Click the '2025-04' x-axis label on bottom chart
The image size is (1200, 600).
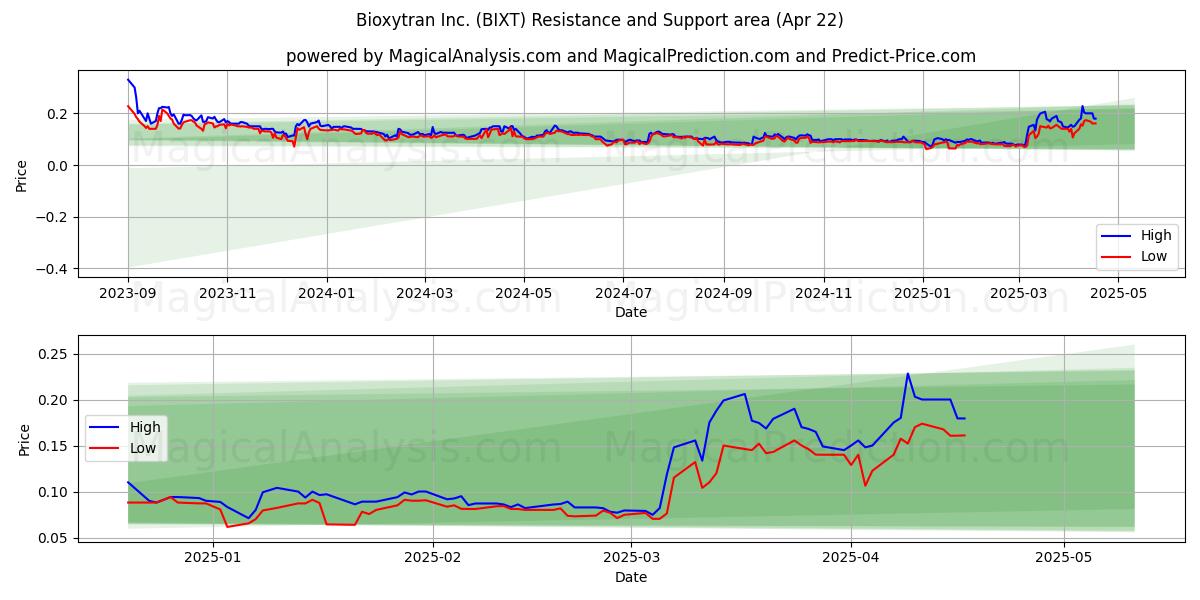pos(851,556)
